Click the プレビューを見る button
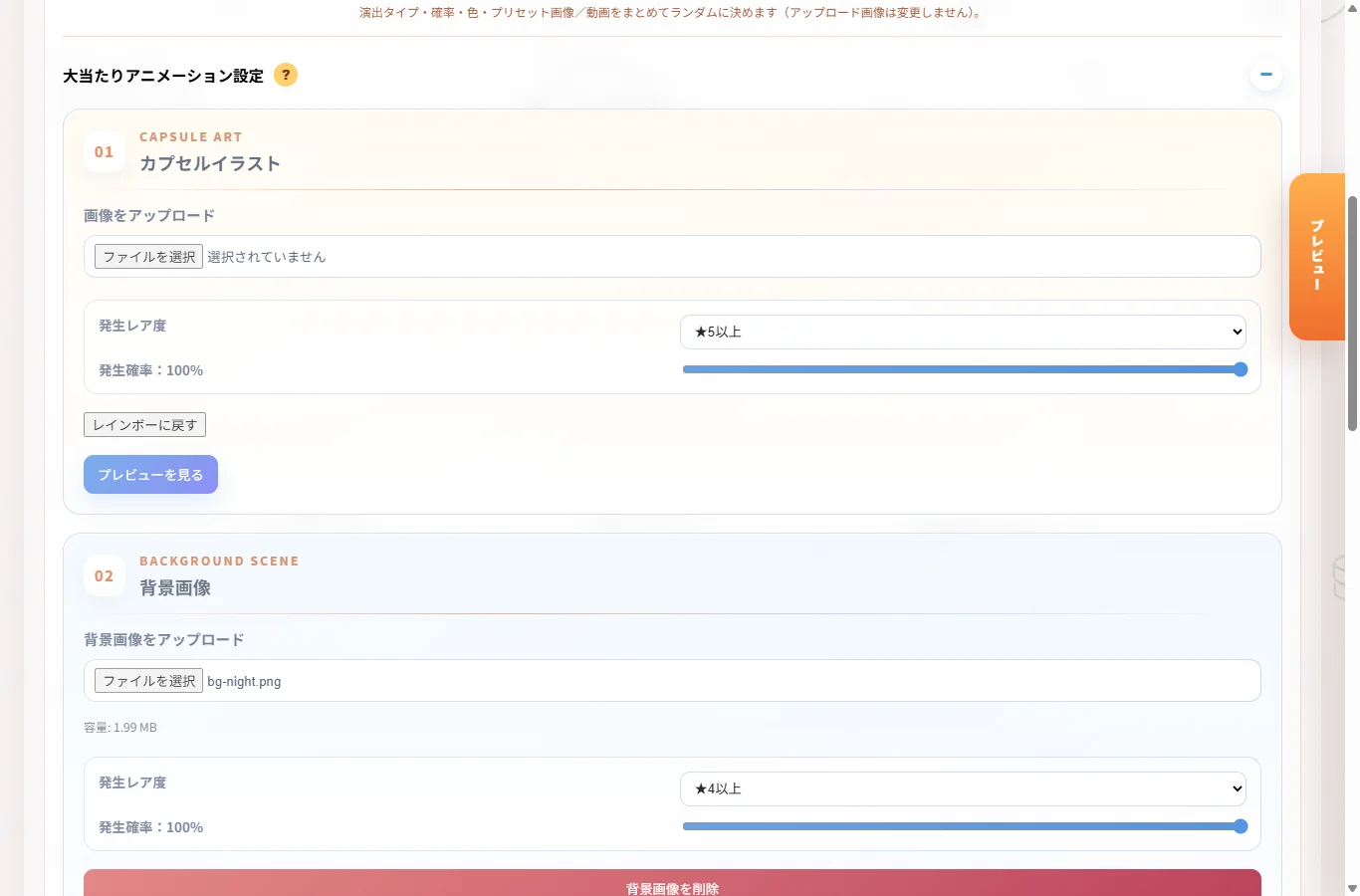Image resolution: width=1360 pixels, height=896 pixels. [150, 475]
